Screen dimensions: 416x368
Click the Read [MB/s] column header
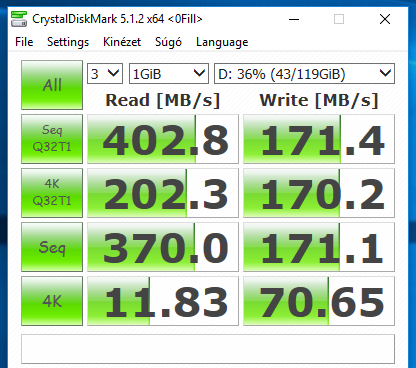tap(163, 100)
